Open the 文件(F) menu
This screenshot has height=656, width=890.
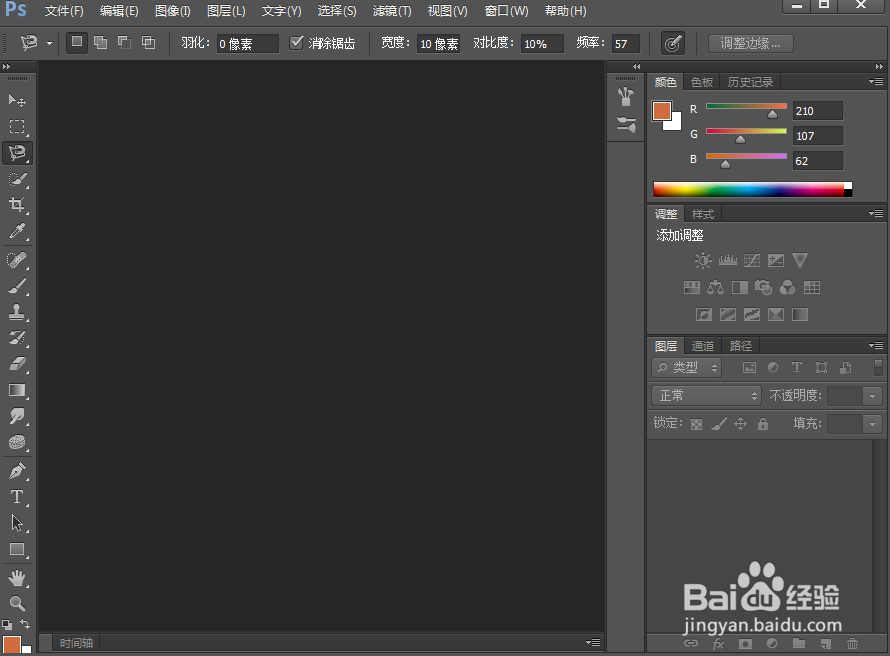coord(64,11)
